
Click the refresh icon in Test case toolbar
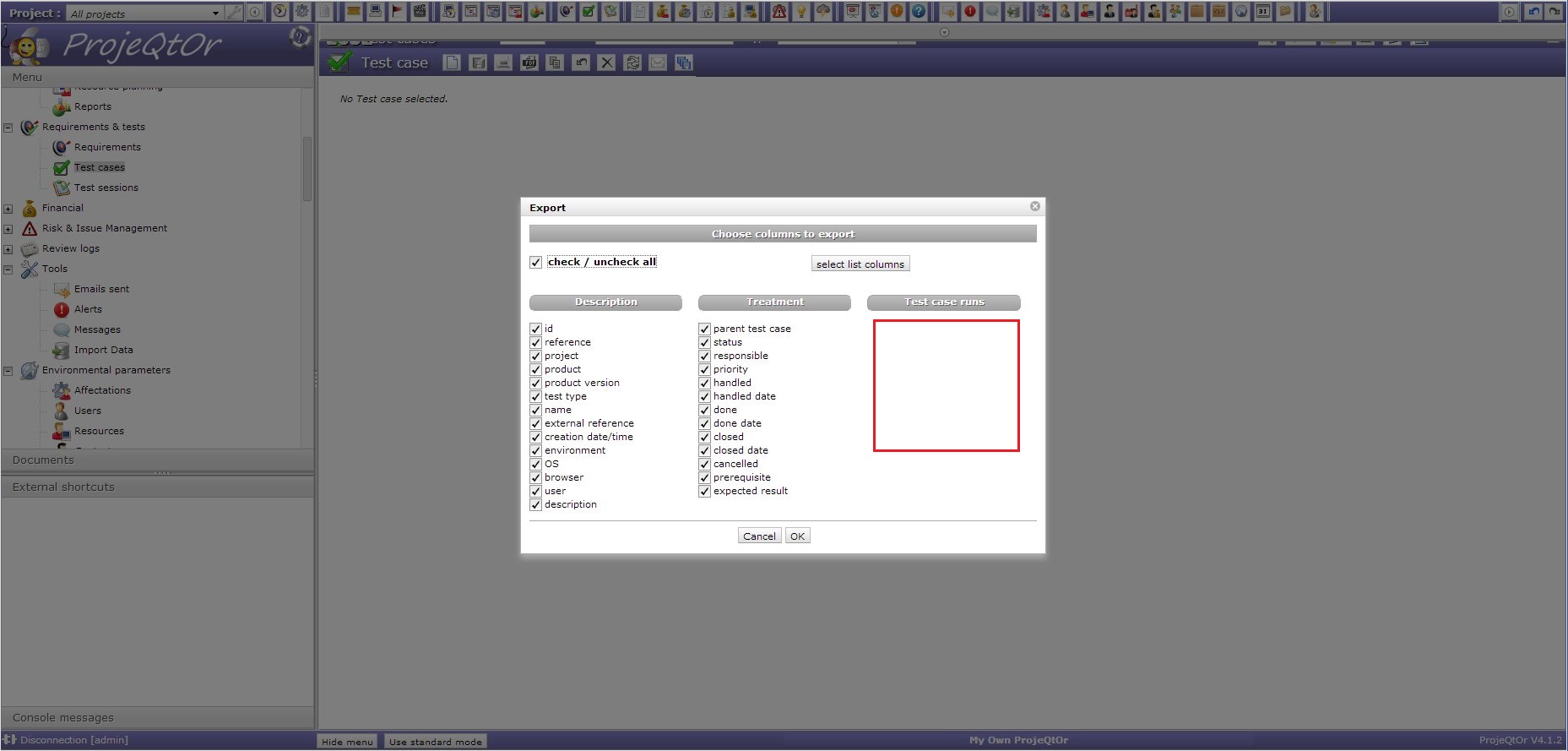(632, 63)
